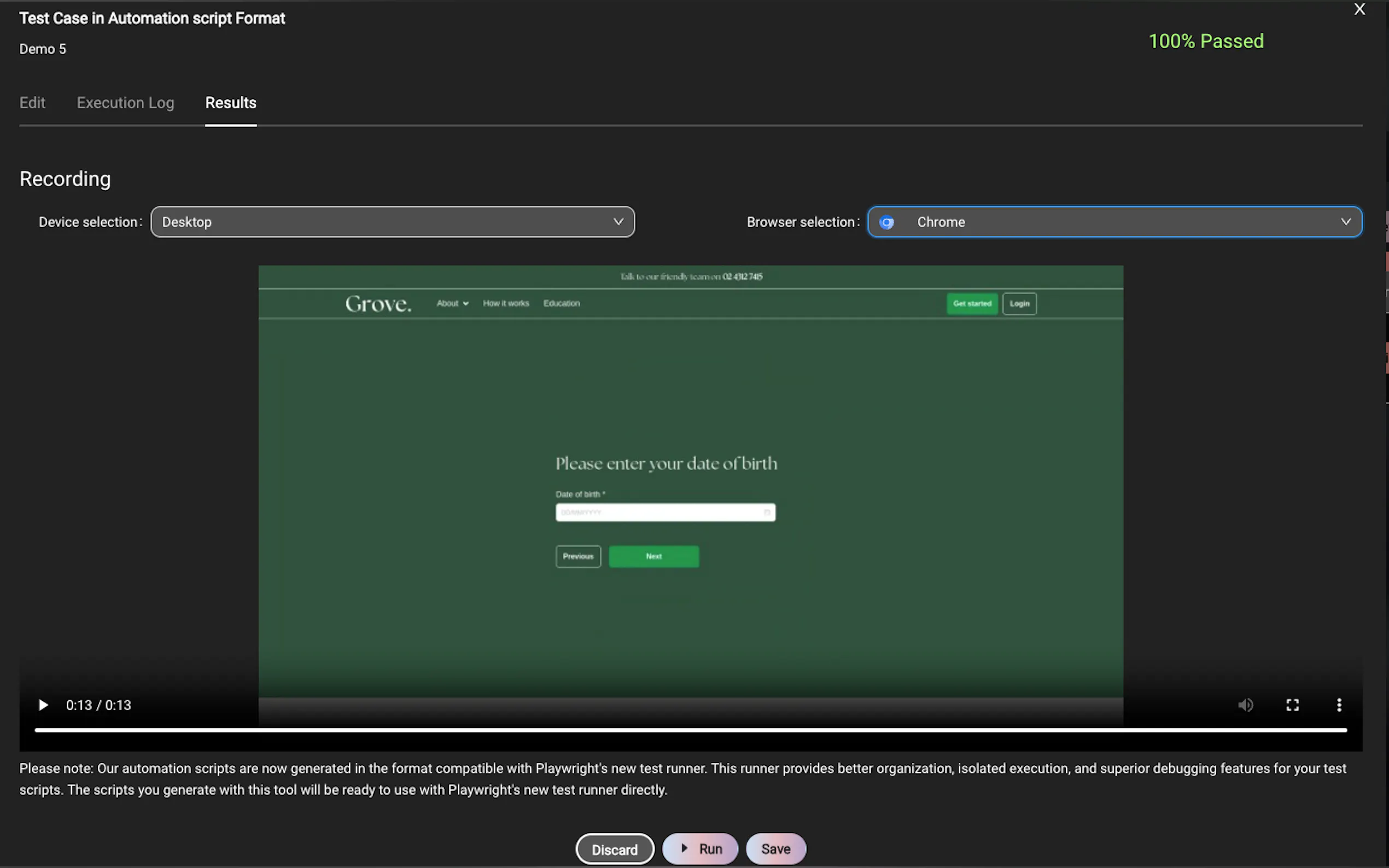
Task: Click the Chrome browser icon
Action: click(886, 222)
